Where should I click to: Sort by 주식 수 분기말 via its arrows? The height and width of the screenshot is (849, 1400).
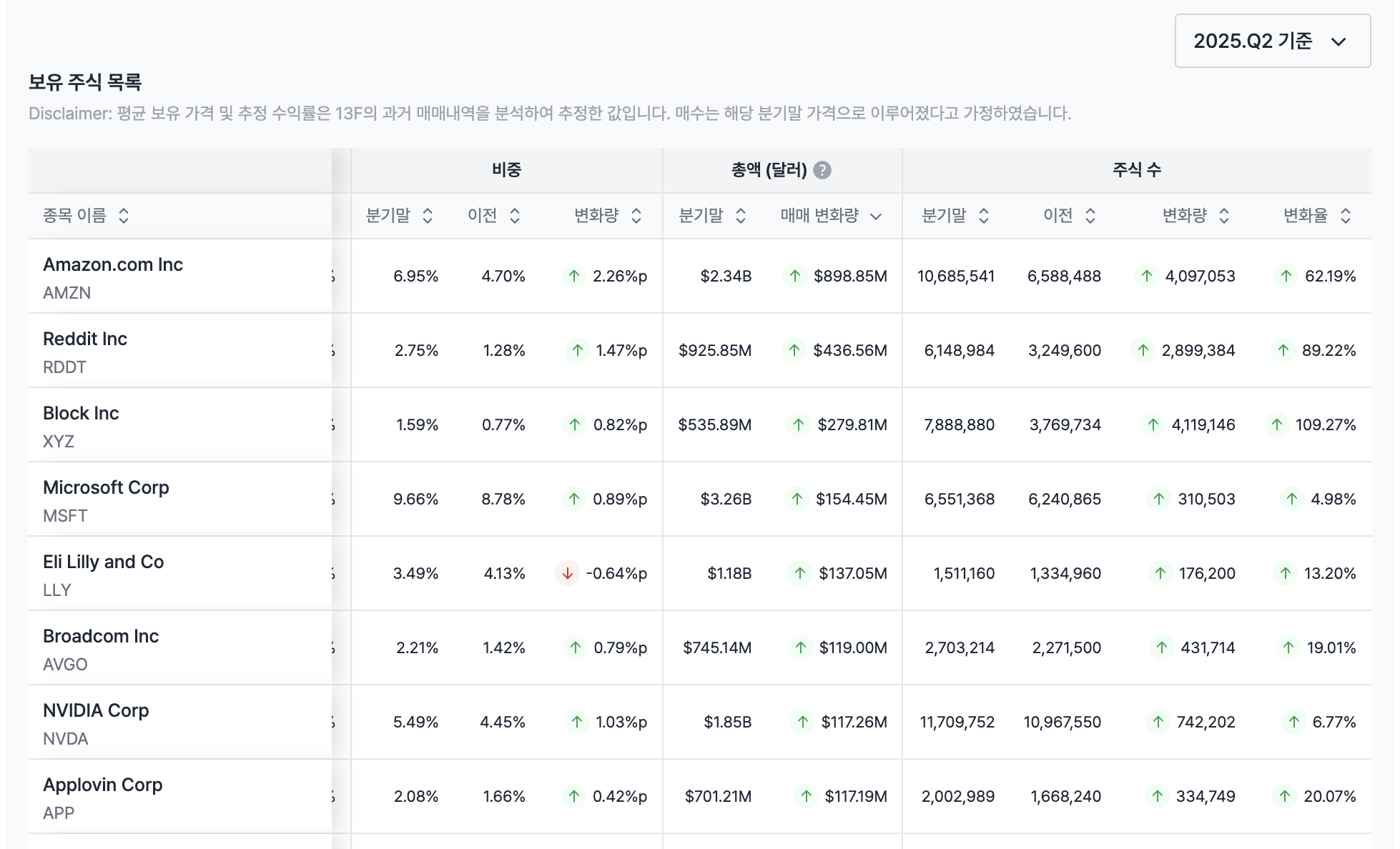pyautogui.click(x=984, y=216)
